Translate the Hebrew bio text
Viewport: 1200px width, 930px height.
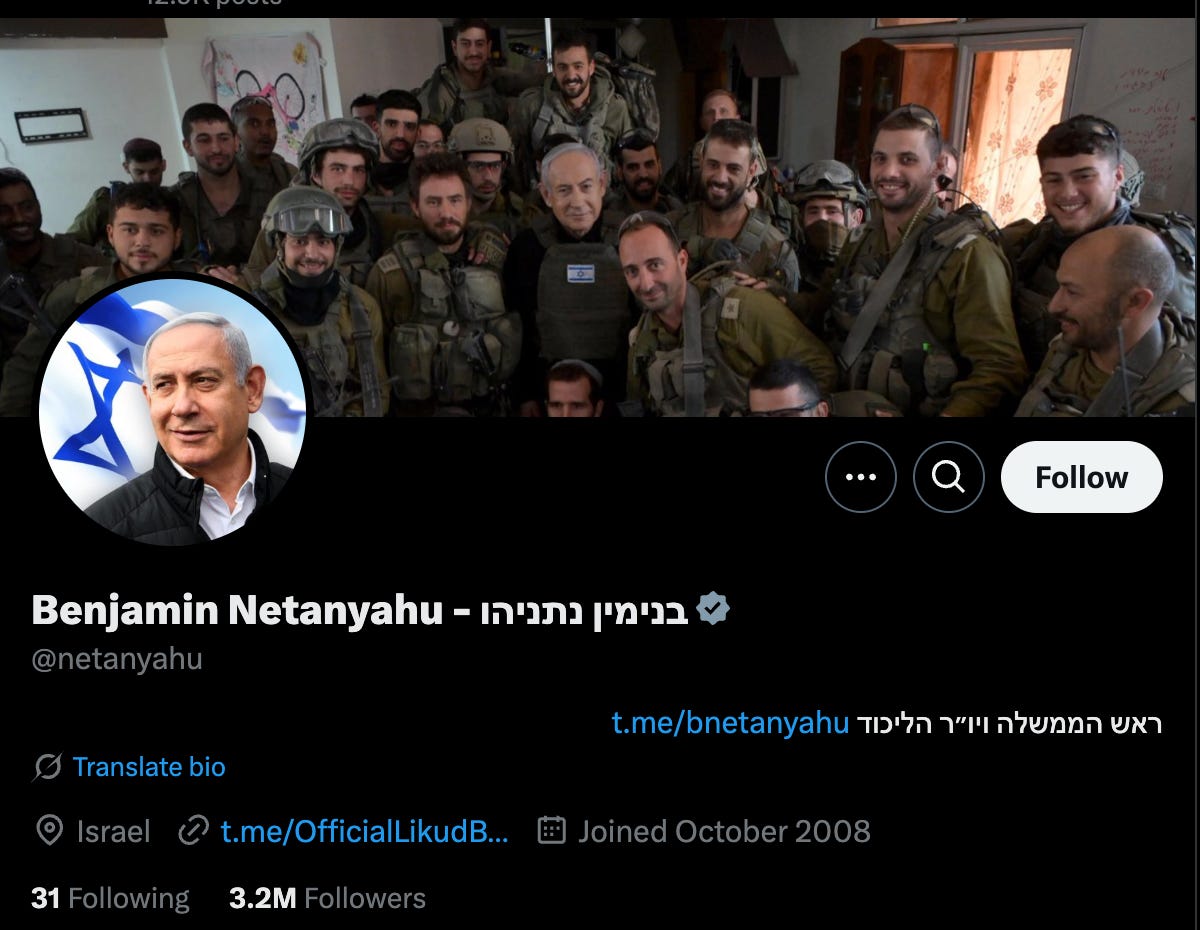[149, 767]
